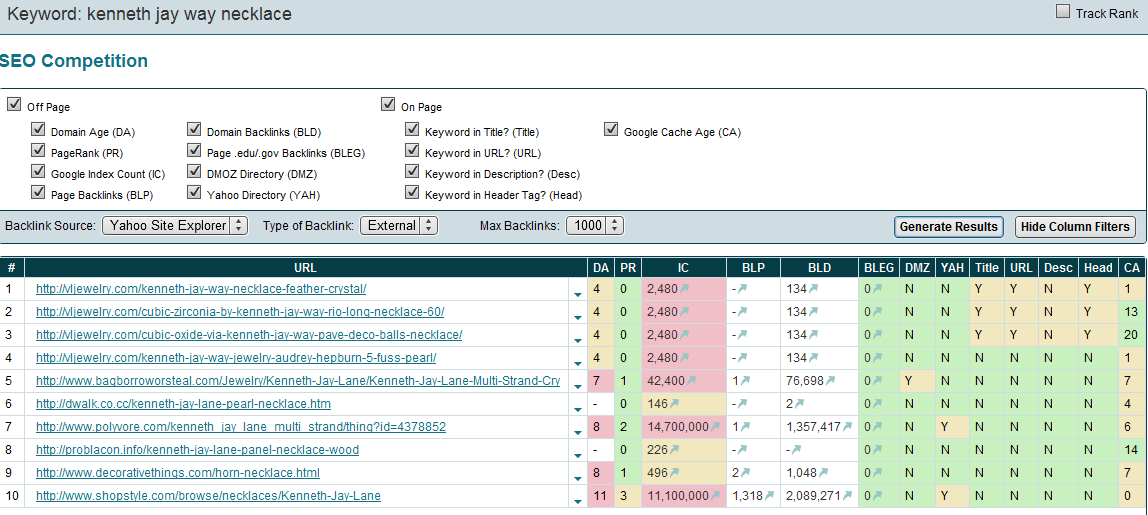Screen dimensions: 1148x515
Task: Open external arrow beside IC 14,700,000
Action: [x=716, y=427]
